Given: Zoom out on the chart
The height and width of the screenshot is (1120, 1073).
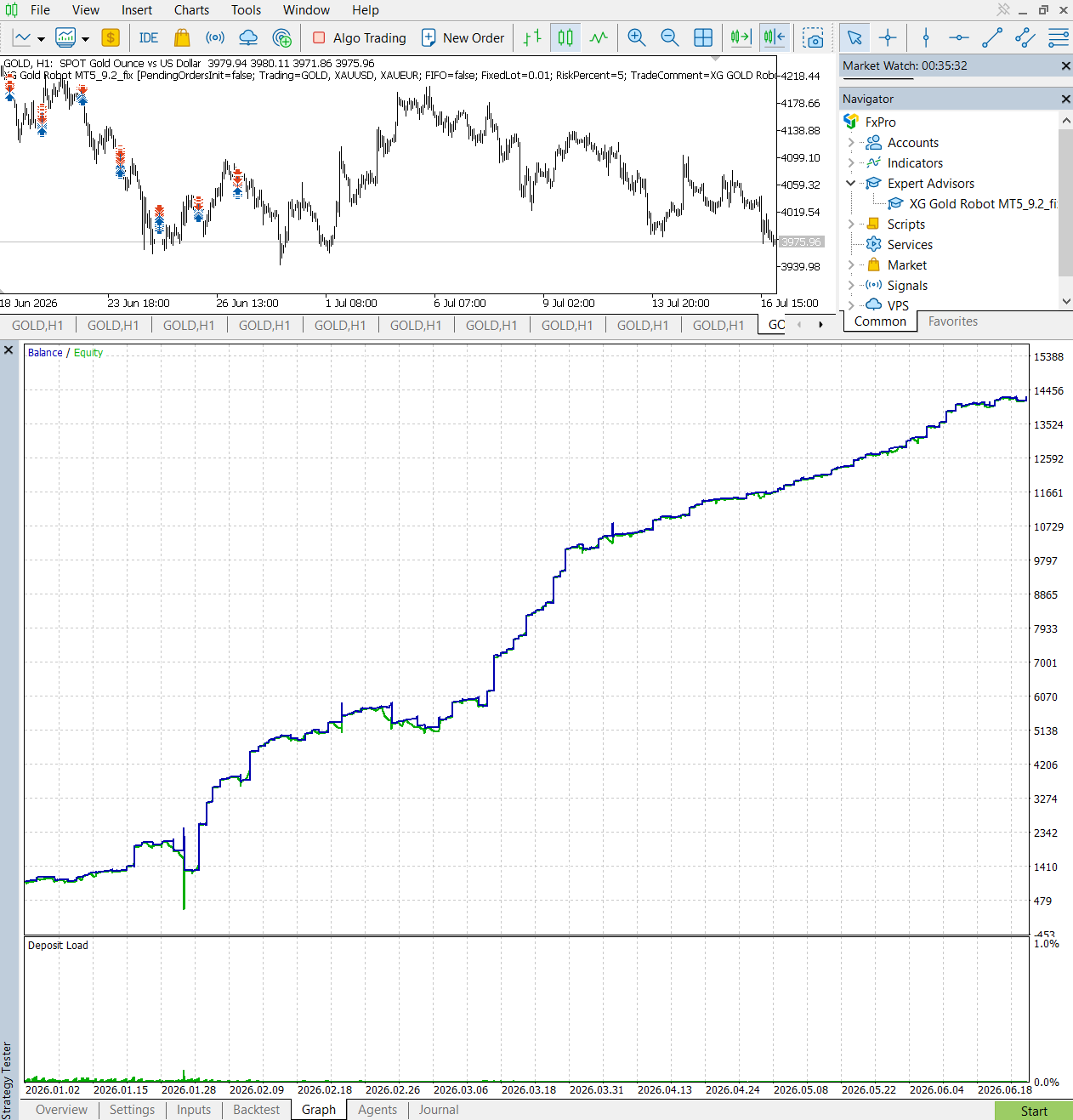Looking at the screenshot, I should coord(670,37).
